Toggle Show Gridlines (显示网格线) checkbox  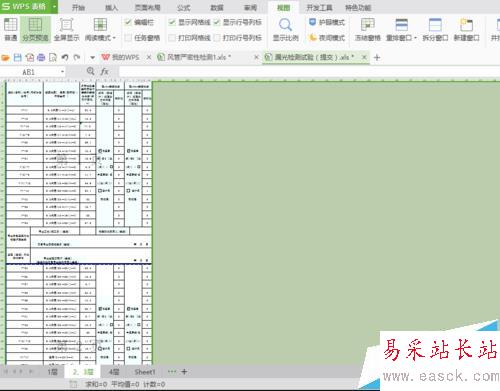(x=172, y=22)
